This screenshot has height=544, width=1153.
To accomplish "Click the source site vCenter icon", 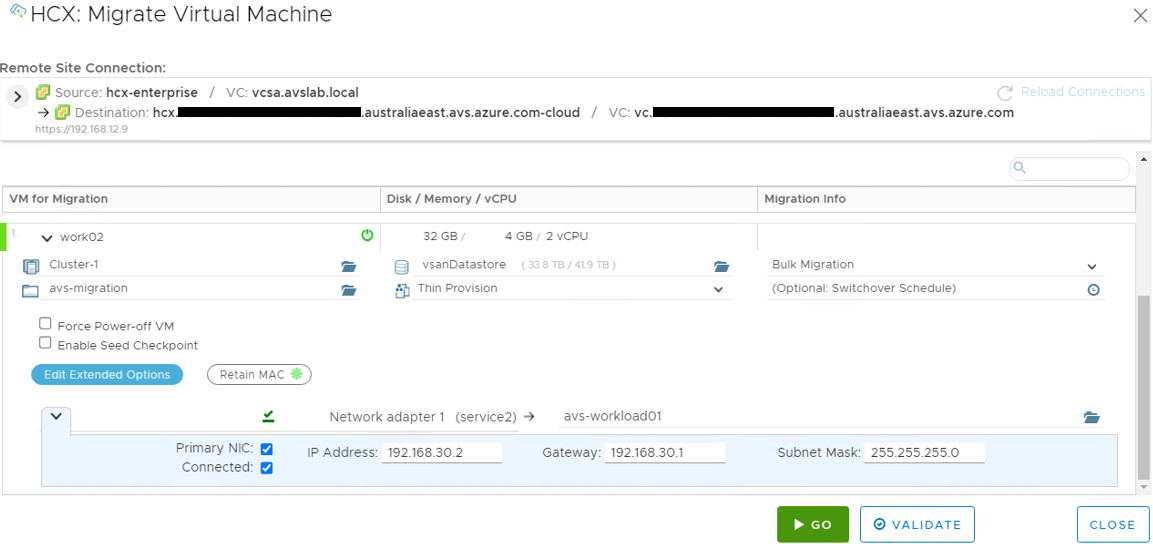I will pyautogui.click(x=43, y=93).
